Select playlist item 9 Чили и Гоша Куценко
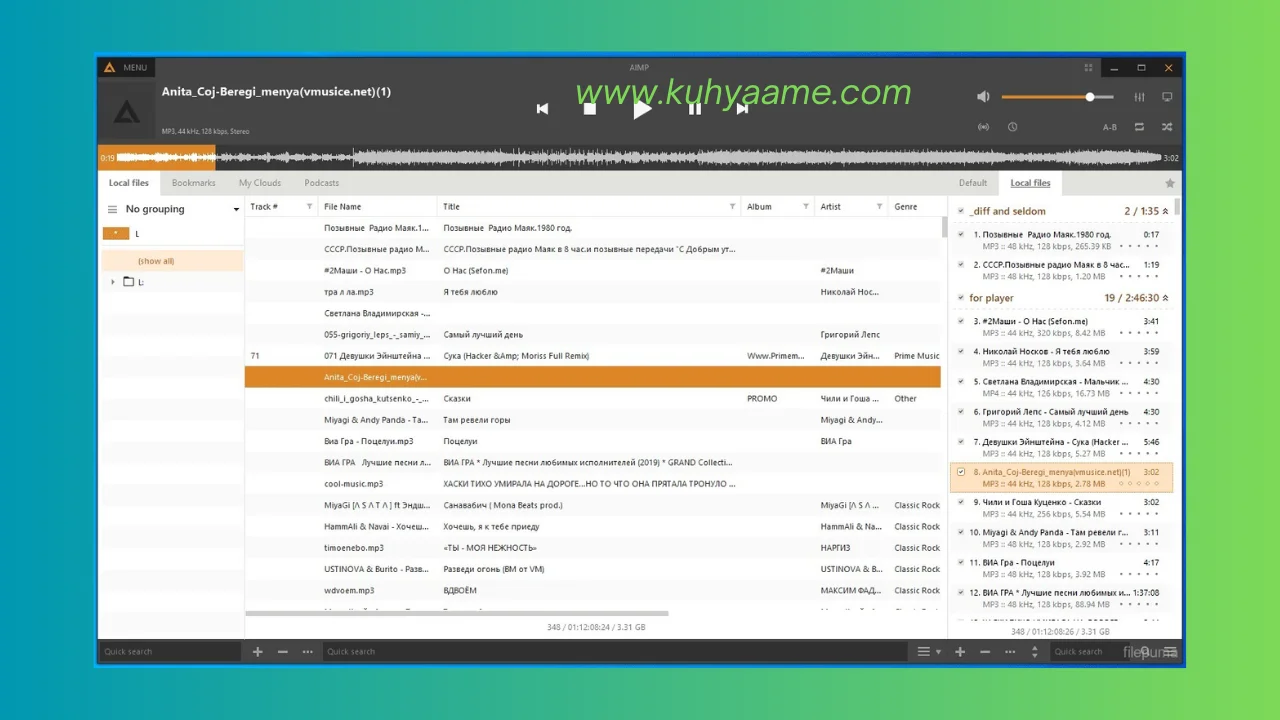This screenshot has width=1280, height=720. point(1061,508)
